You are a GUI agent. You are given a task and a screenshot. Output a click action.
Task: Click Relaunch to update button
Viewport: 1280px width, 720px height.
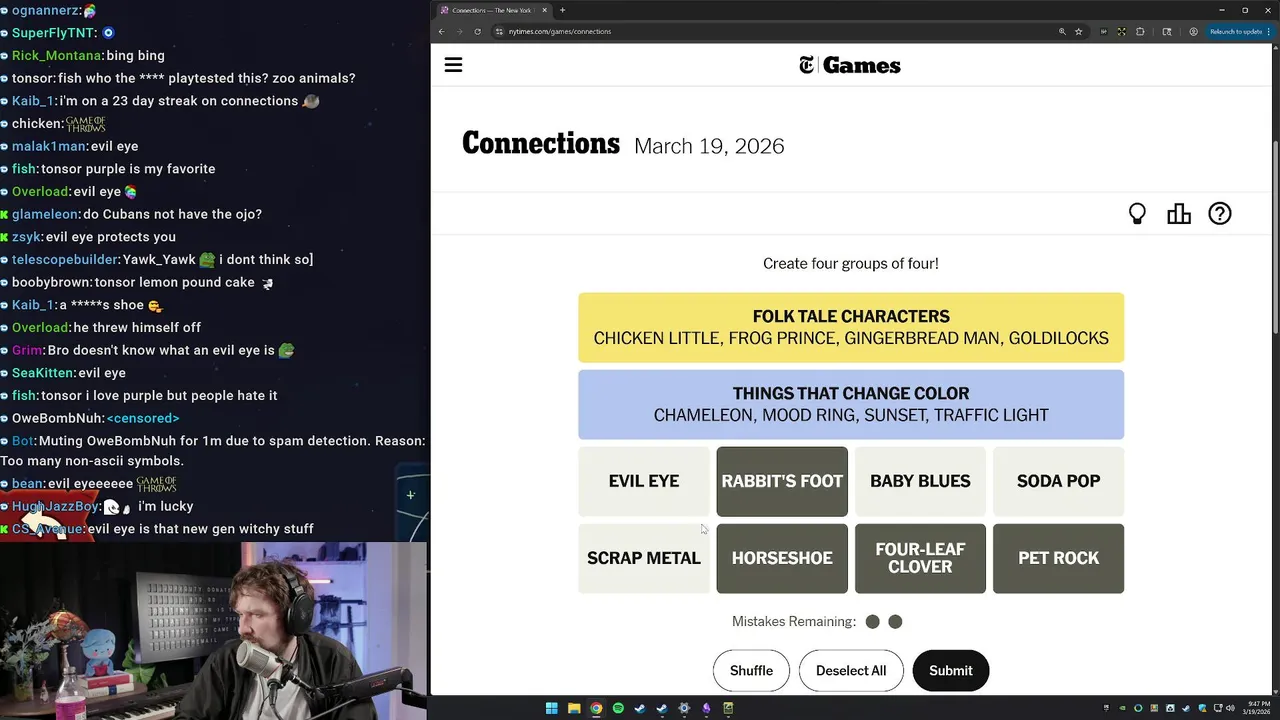1237,31
